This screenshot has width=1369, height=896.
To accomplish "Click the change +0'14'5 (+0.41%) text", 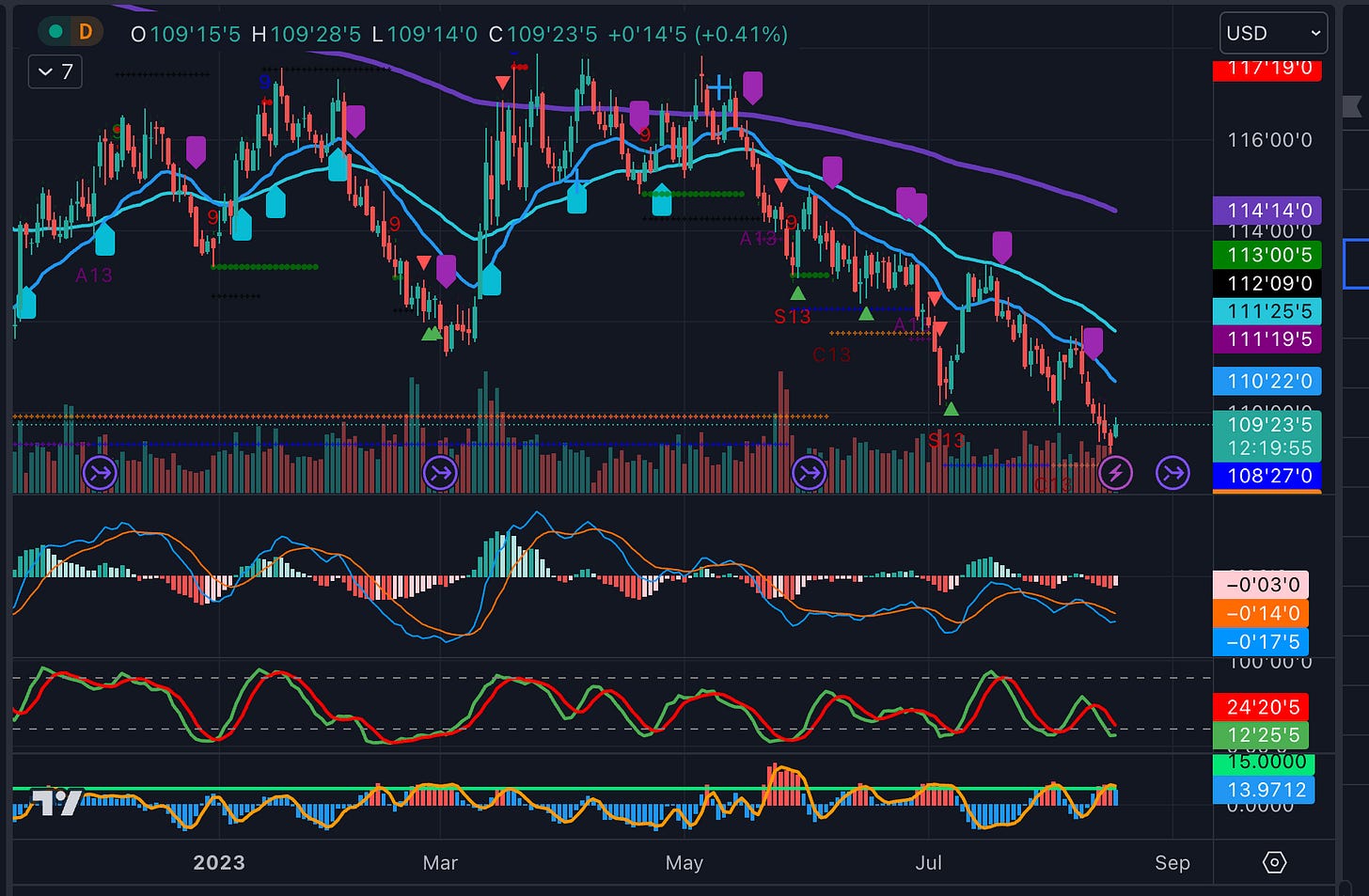I will click(x=698, y=35).
